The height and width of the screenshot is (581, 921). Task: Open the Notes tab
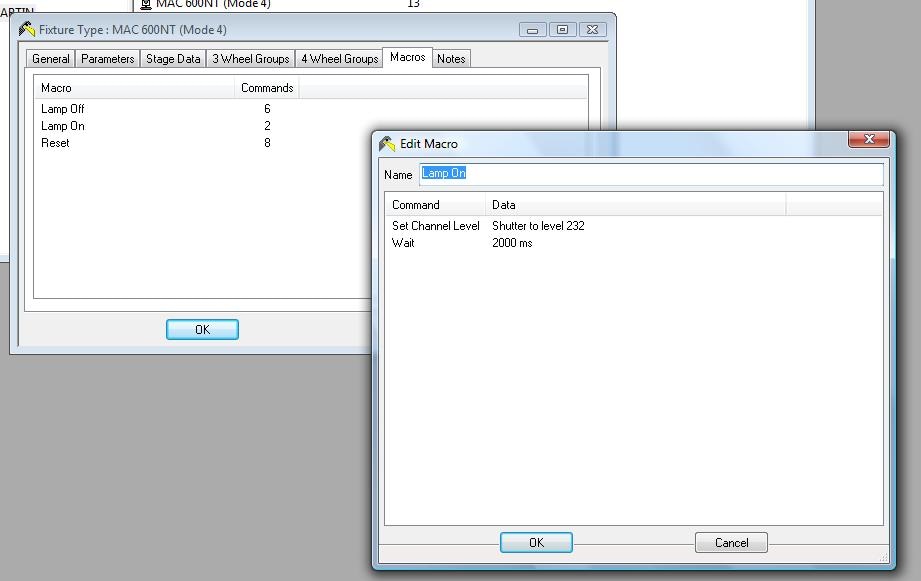pos(451,59)
